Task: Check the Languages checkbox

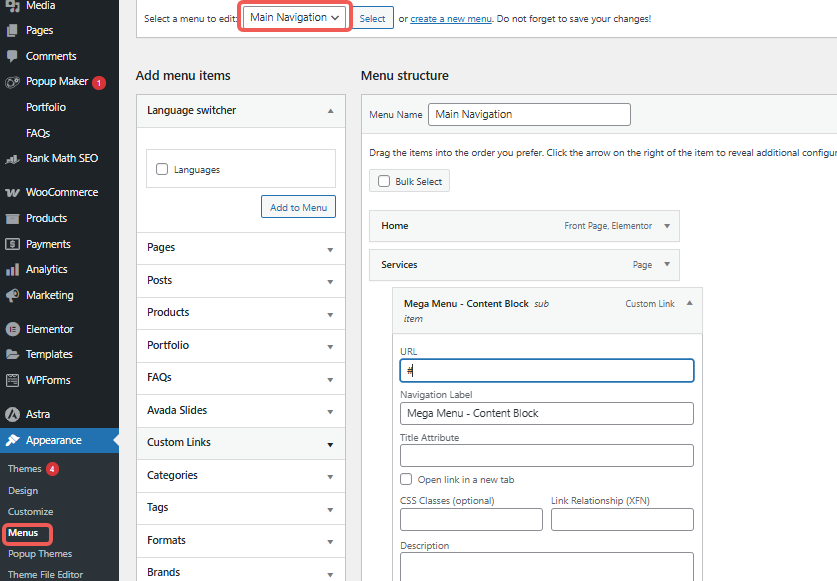Action: [162, 170]
